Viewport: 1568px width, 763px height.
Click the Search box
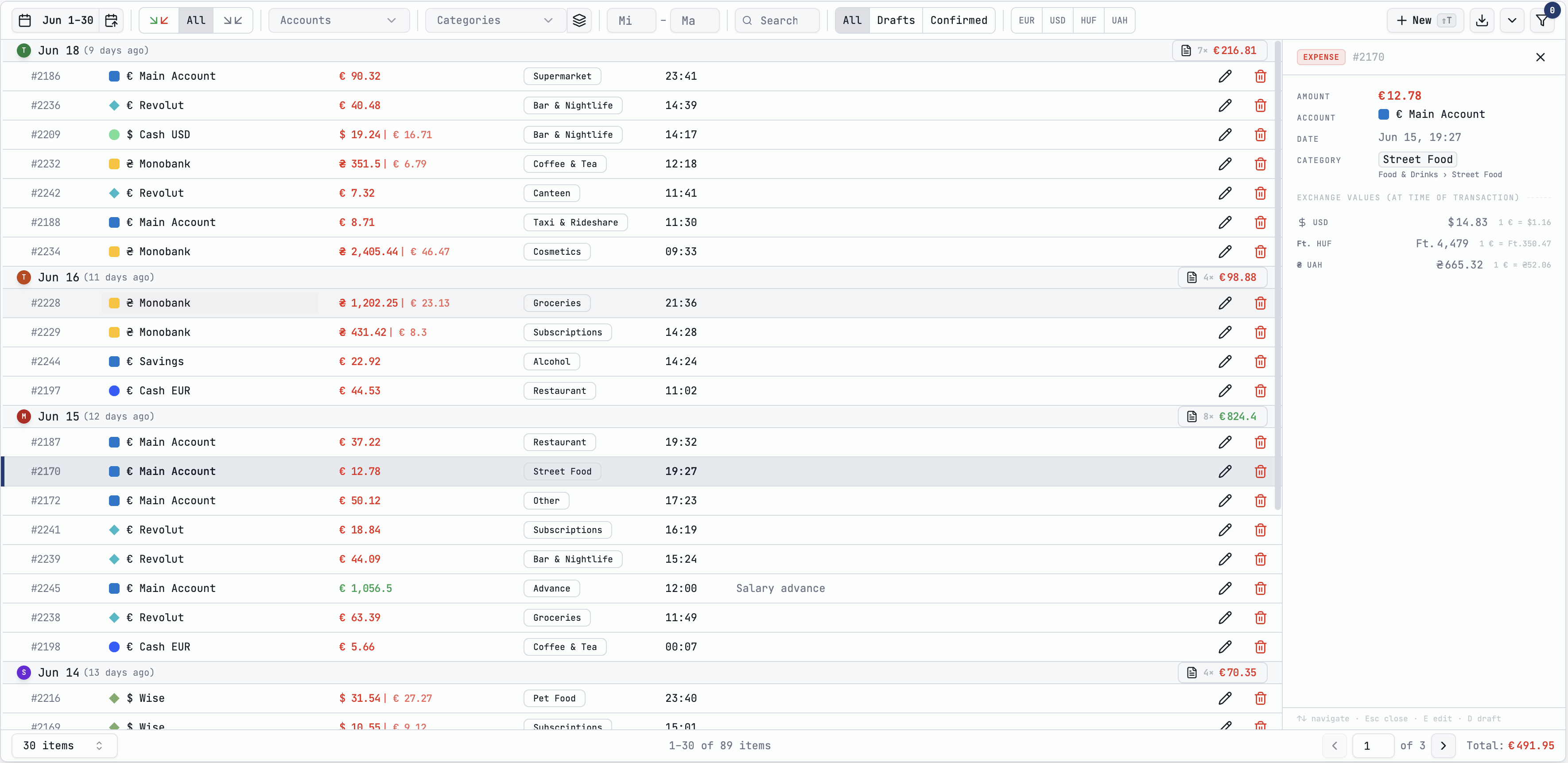coord(777,21)
